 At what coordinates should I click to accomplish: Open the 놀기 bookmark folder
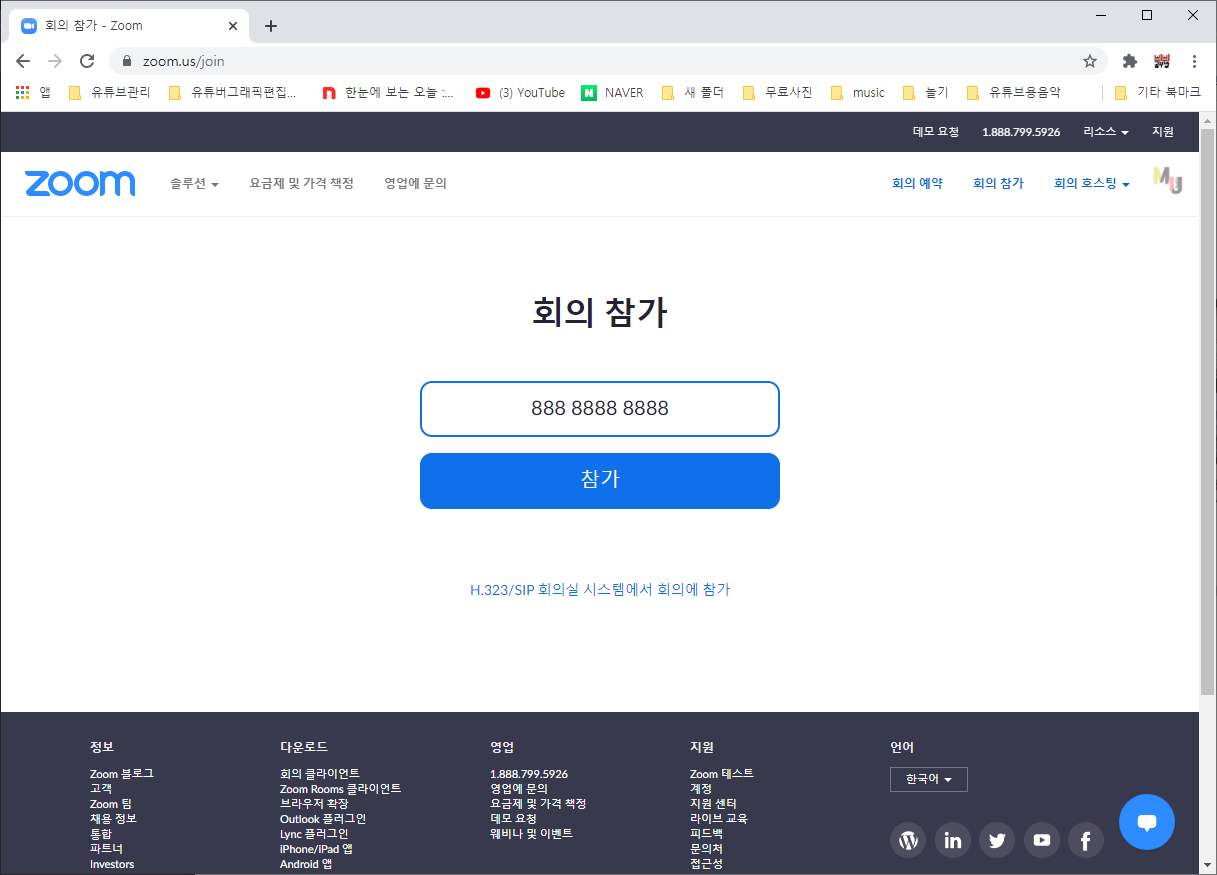[925, 93]
